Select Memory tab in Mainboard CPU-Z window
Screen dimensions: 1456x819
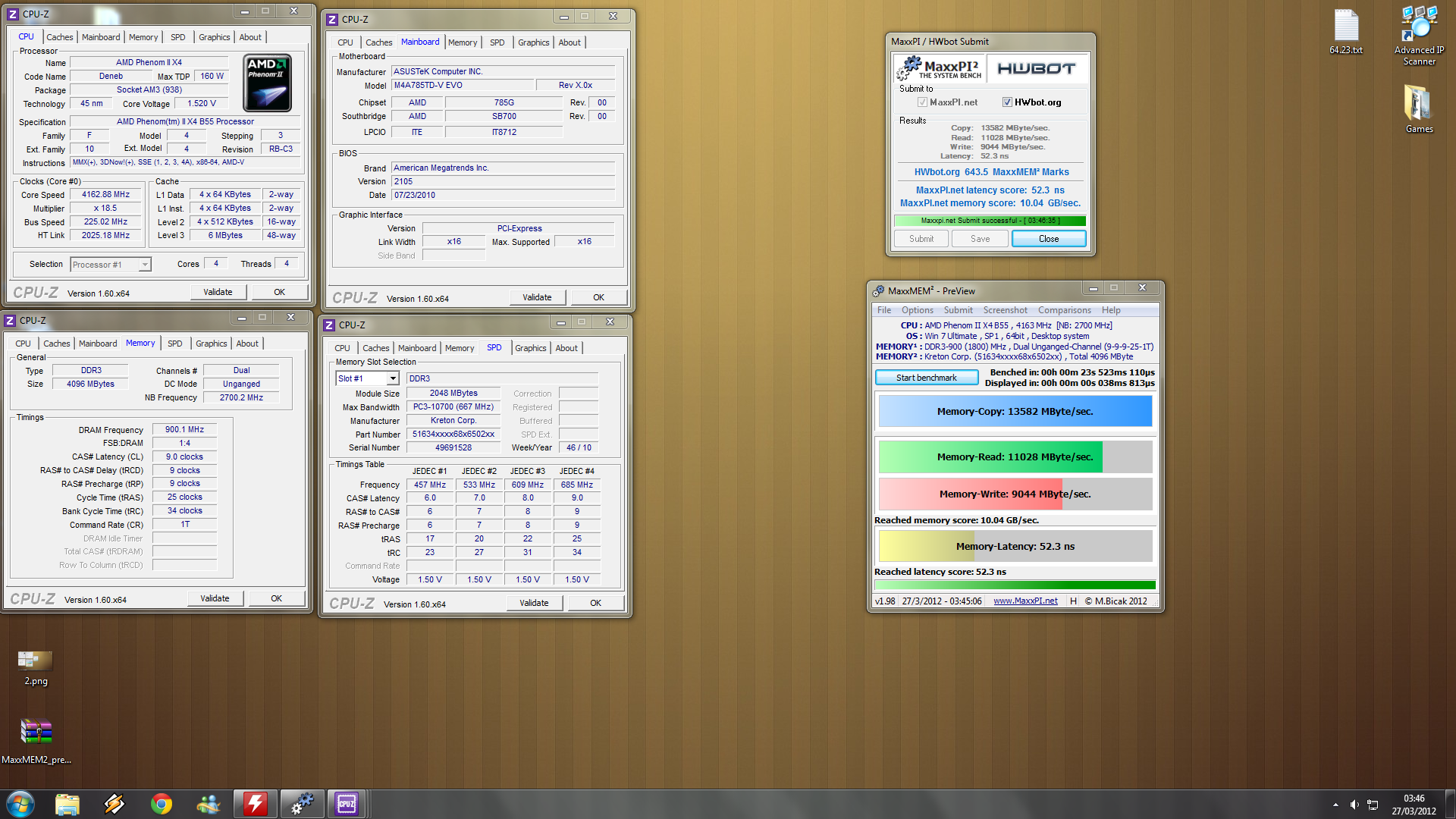pyautogui.click(x=462, y=42)
